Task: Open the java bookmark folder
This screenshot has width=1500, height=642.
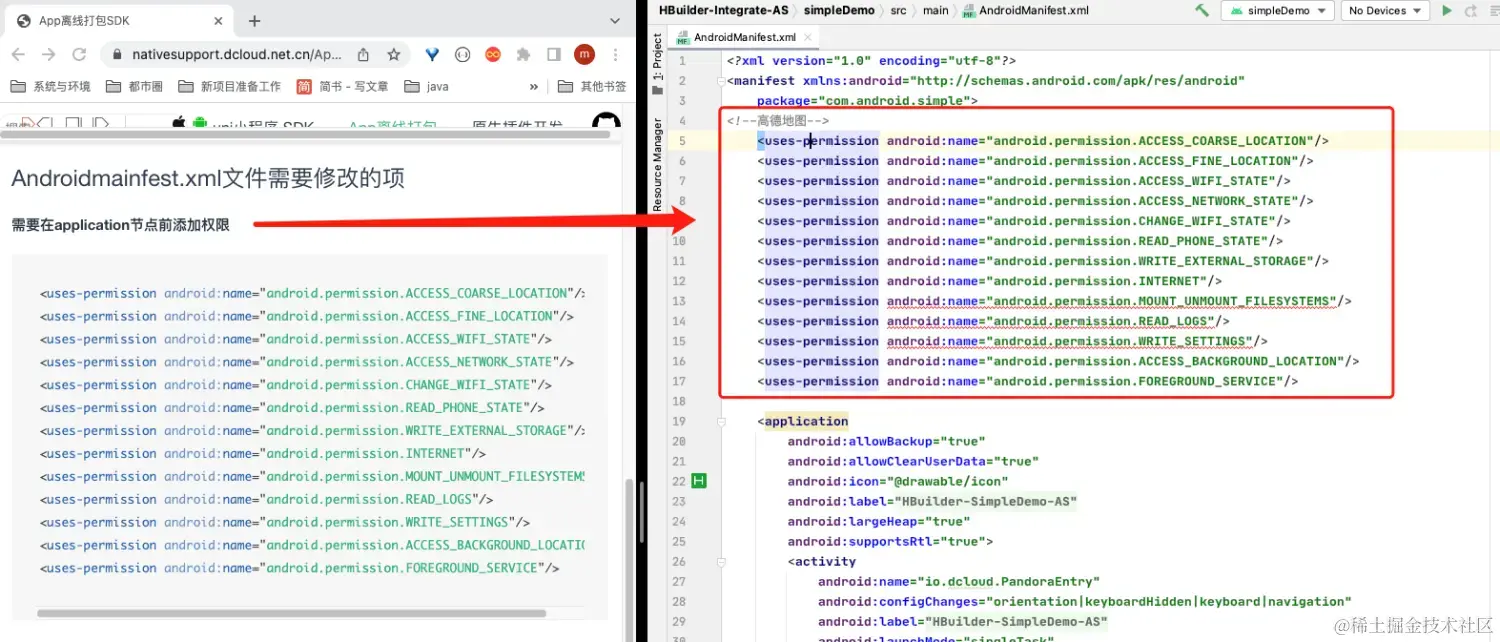Action: [x=427, y=86]
